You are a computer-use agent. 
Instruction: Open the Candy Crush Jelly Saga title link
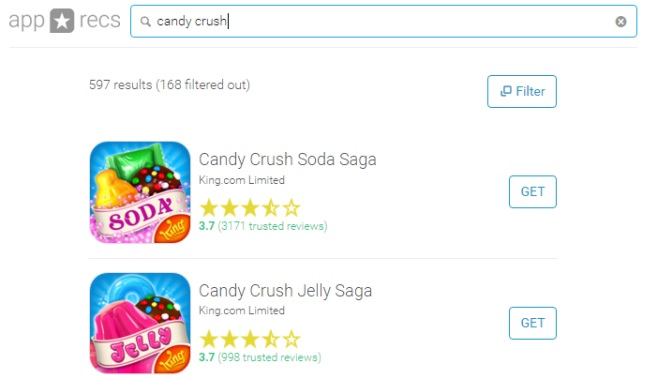[285, 291]
